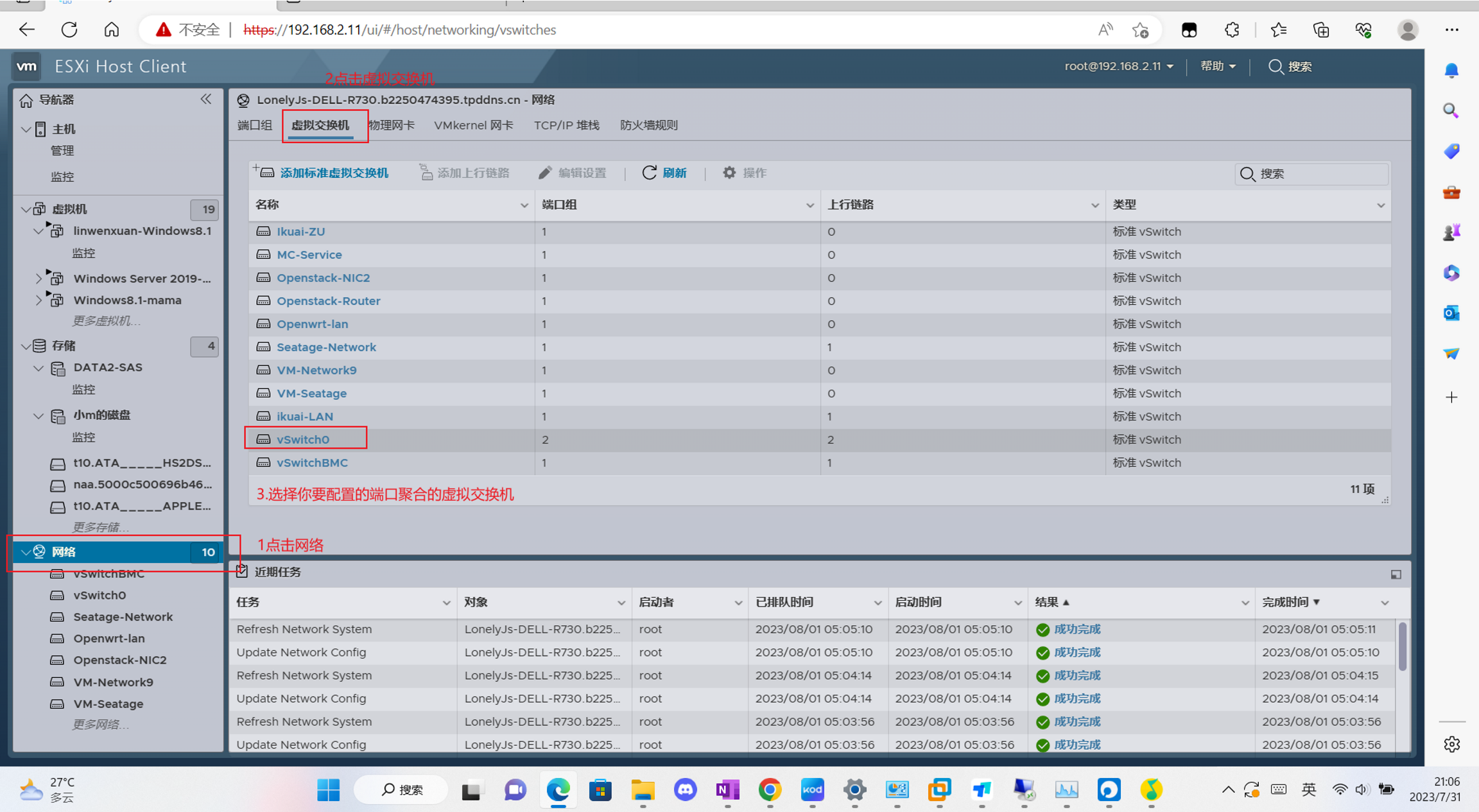Open the Actions gear in vSwitch toolbar
Viewport: 1479px width, 812px height.
729,173
